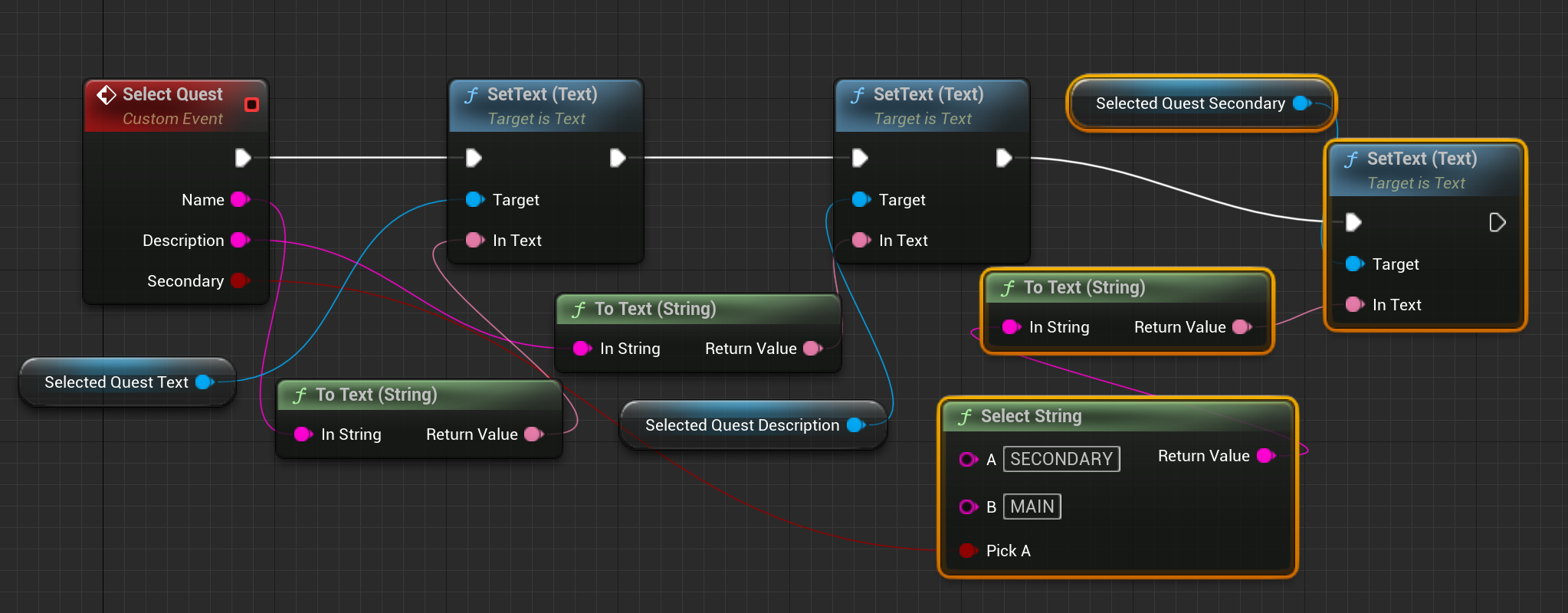Click the Description output pin on Select Quest

point(241,240)
